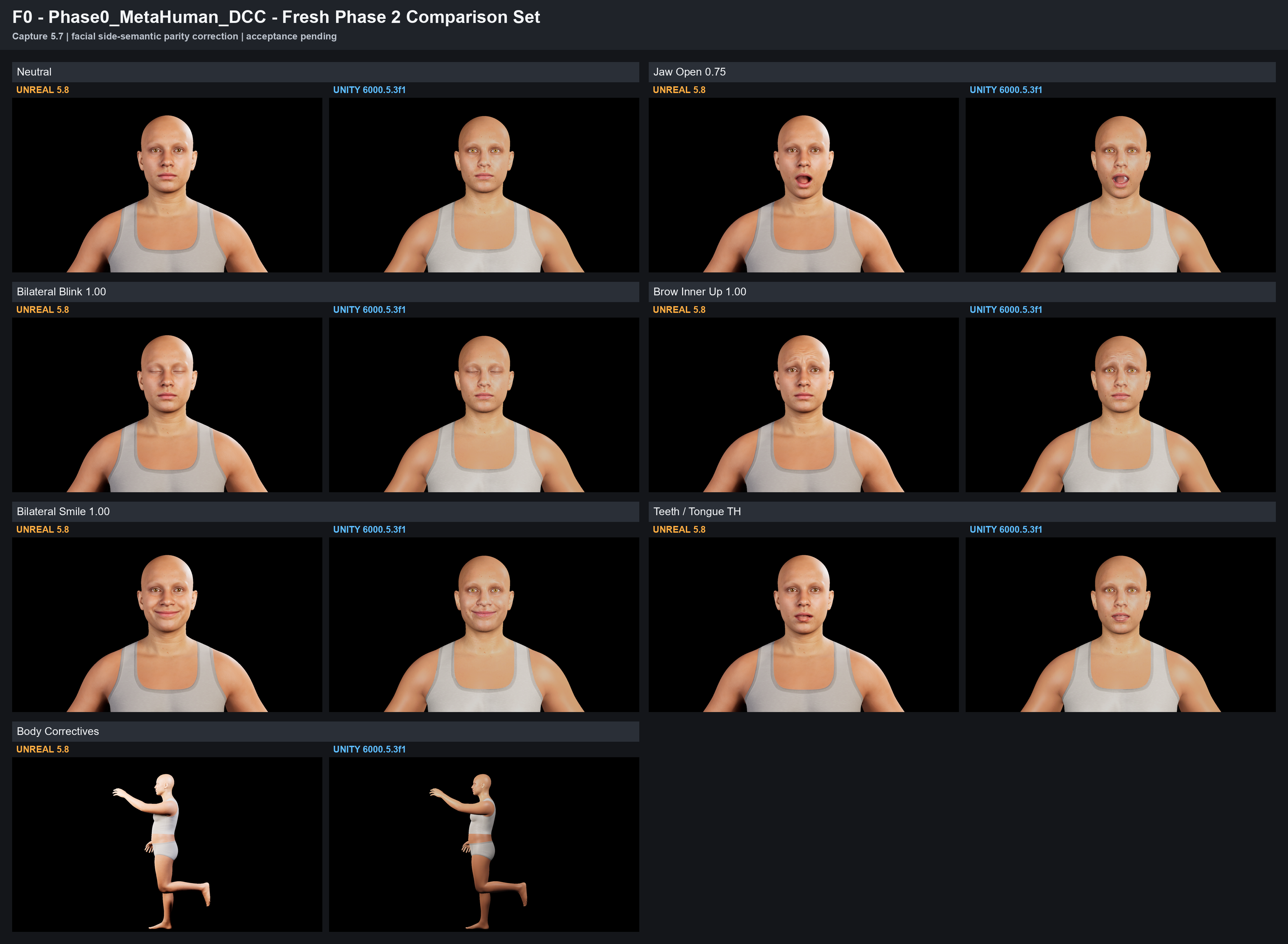The height and width of the screenshot is (944, 1288).
Task: Click the page title Fresh Phase 2 Comparison Set
Action: point(411,17)
